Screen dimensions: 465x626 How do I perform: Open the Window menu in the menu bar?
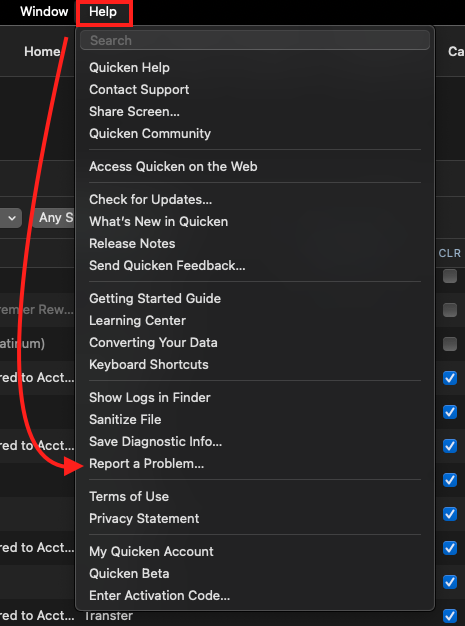tap(44, 12)
